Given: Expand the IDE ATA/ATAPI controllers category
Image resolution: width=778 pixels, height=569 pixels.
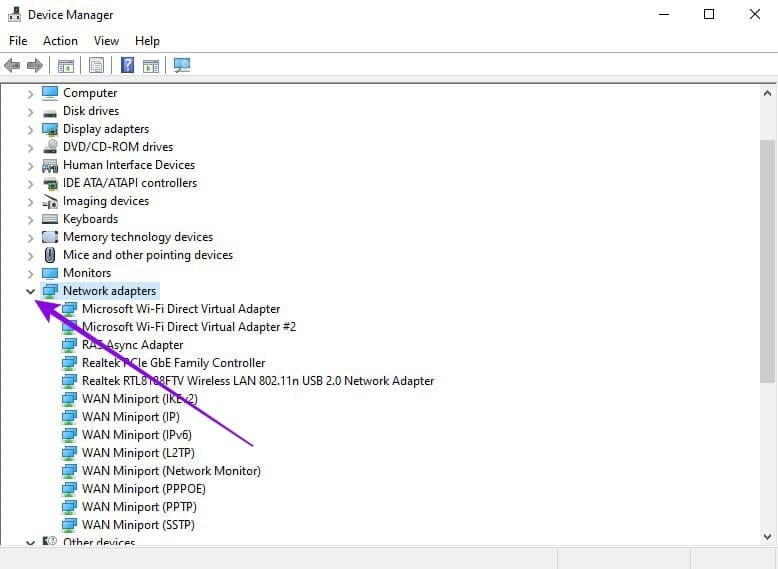Looking at the screenshot, I should 30,184.
